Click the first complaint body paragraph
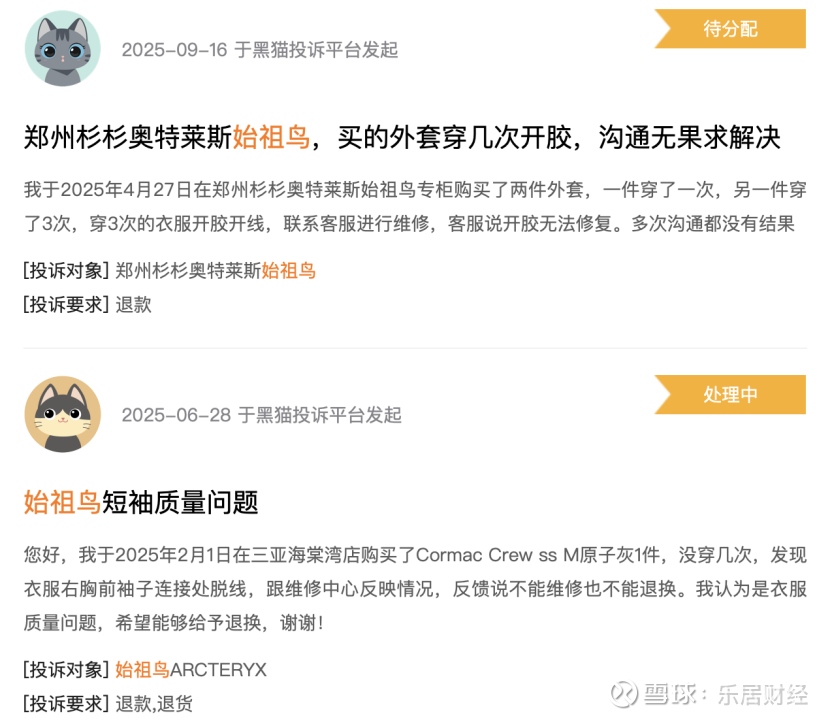This screenshot has width=832, height=720. (415, 206)
